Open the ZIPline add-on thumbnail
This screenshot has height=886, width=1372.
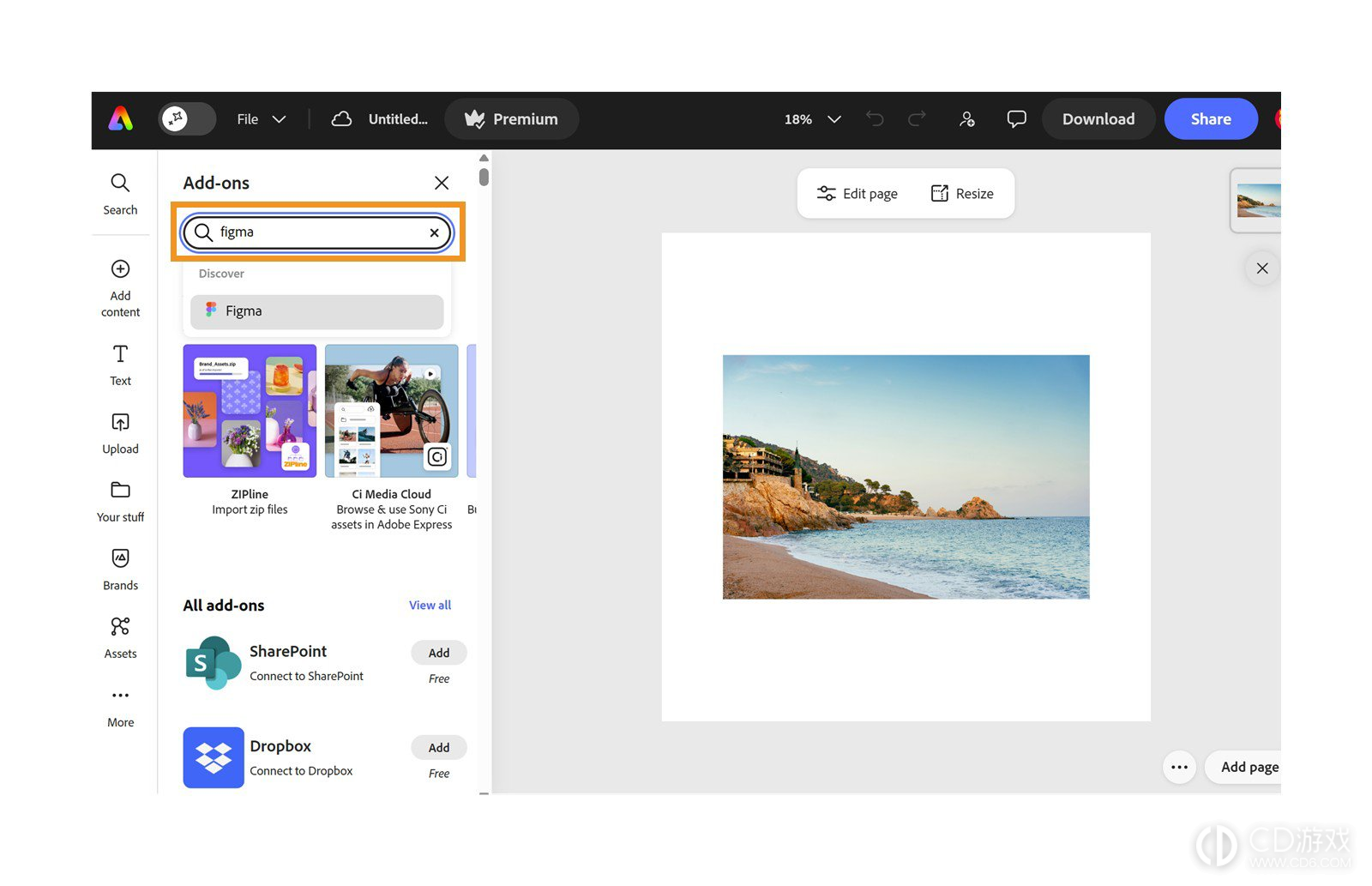tap(250, 411)
